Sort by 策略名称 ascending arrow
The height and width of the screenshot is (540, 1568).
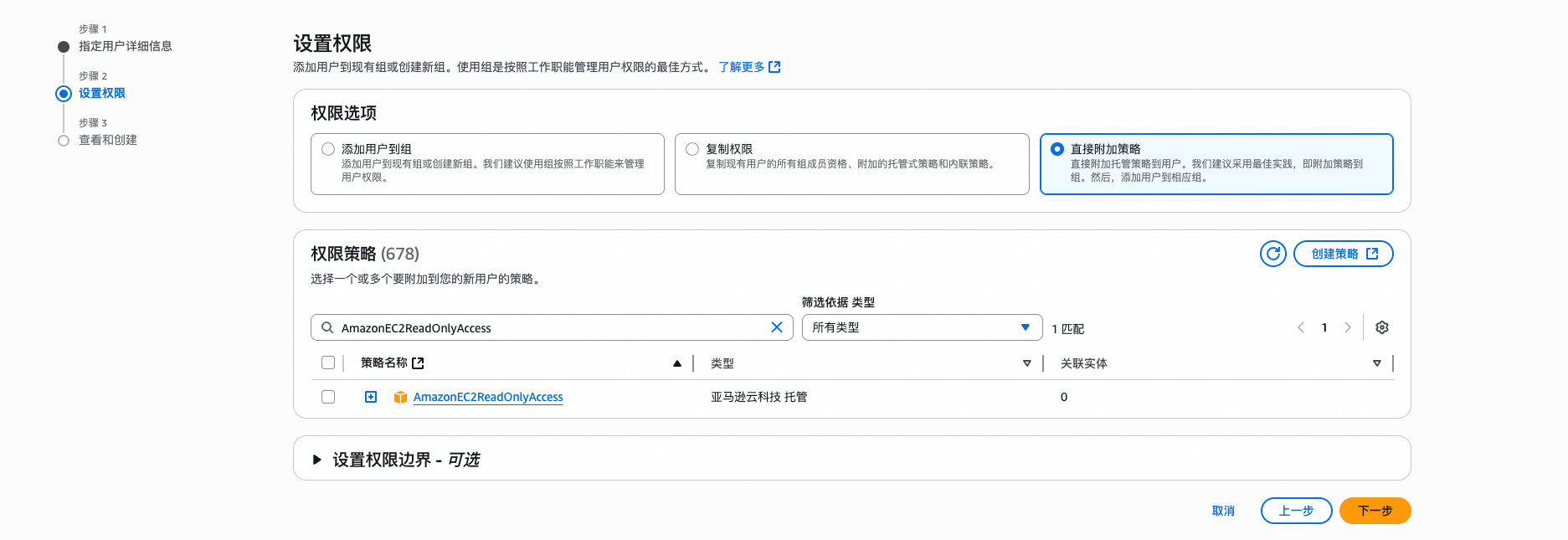677,363
